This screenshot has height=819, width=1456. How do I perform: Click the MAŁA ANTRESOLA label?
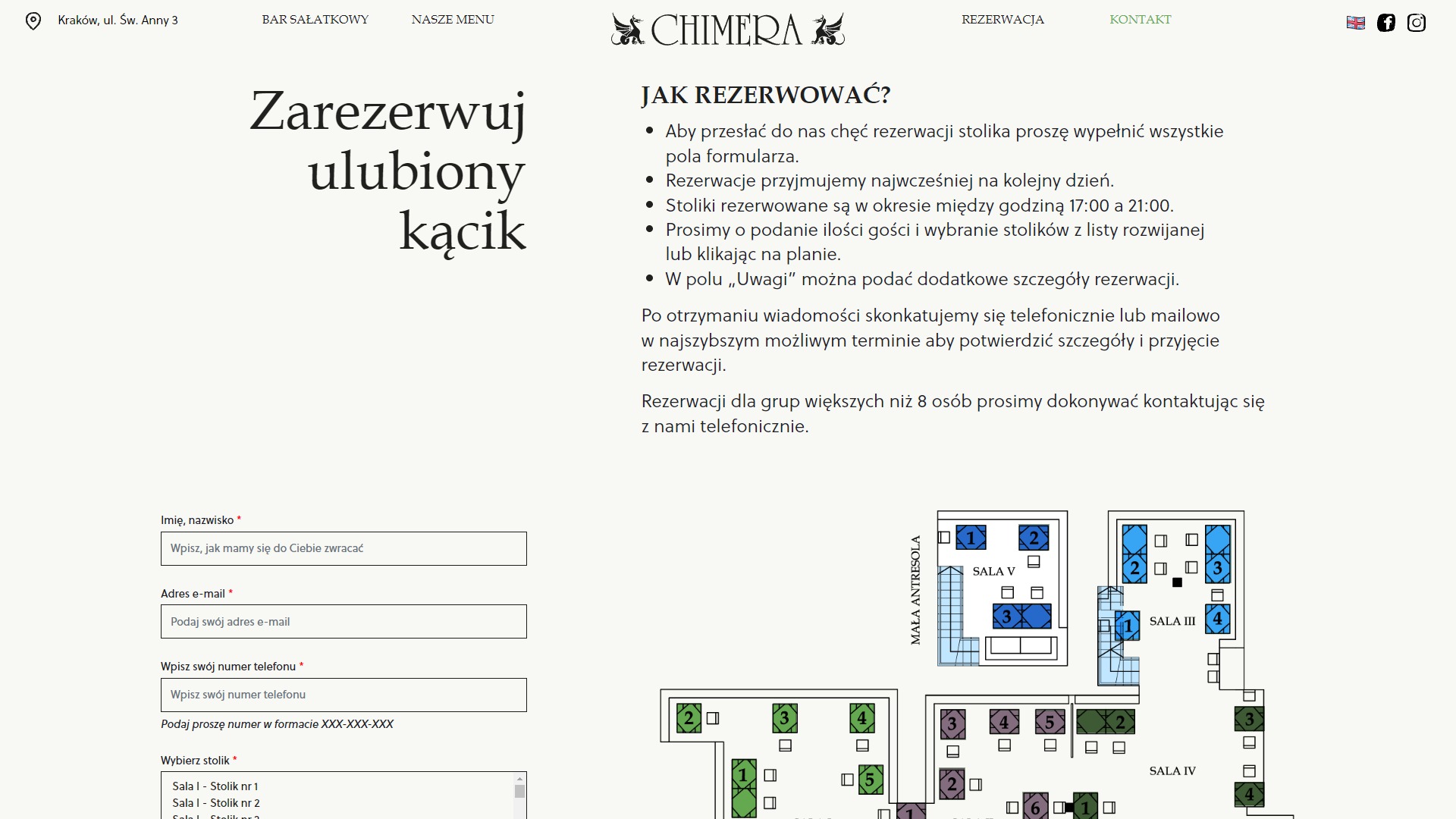click(916, 590)
